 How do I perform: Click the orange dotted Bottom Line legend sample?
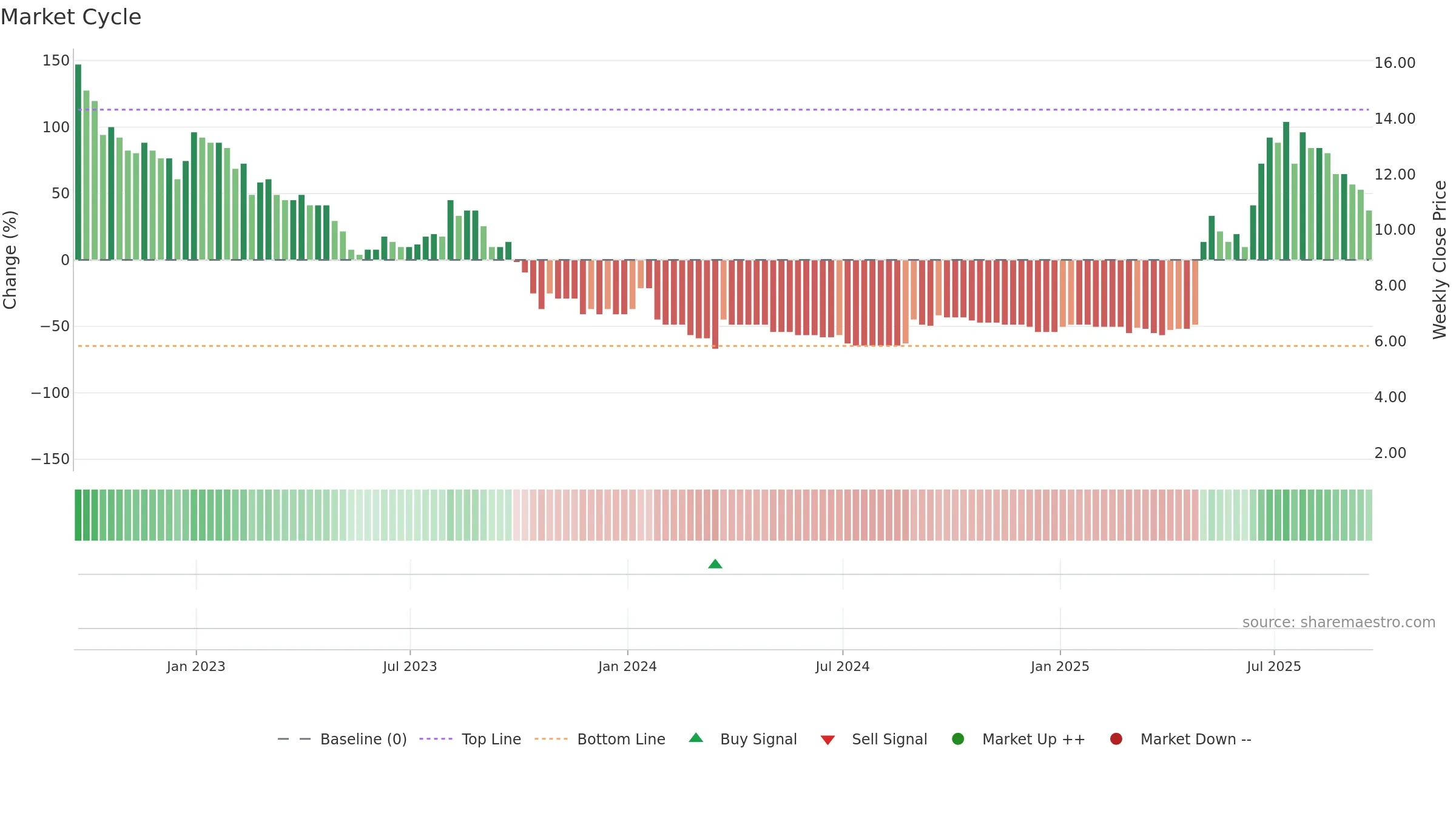coord(551,739)
